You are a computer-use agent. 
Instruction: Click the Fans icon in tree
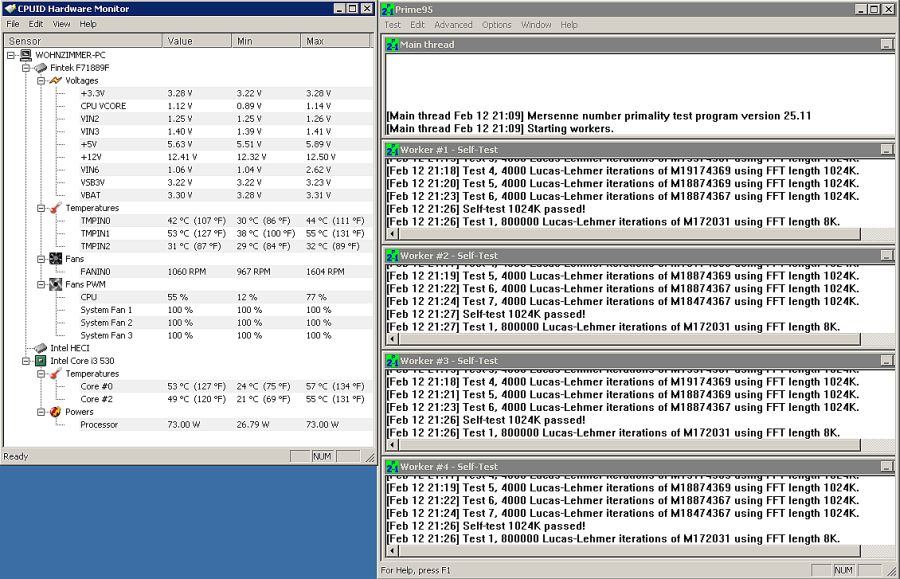pyautogui.click(x=56, y=259)
